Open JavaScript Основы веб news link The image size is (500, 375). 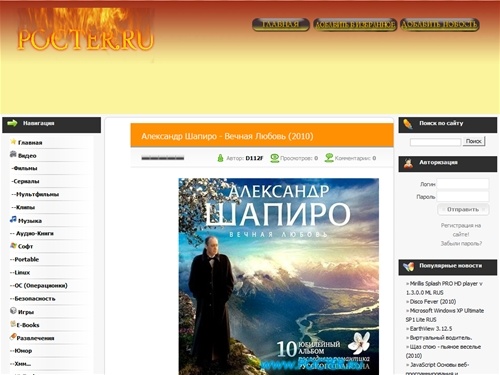tap(437, 369)
